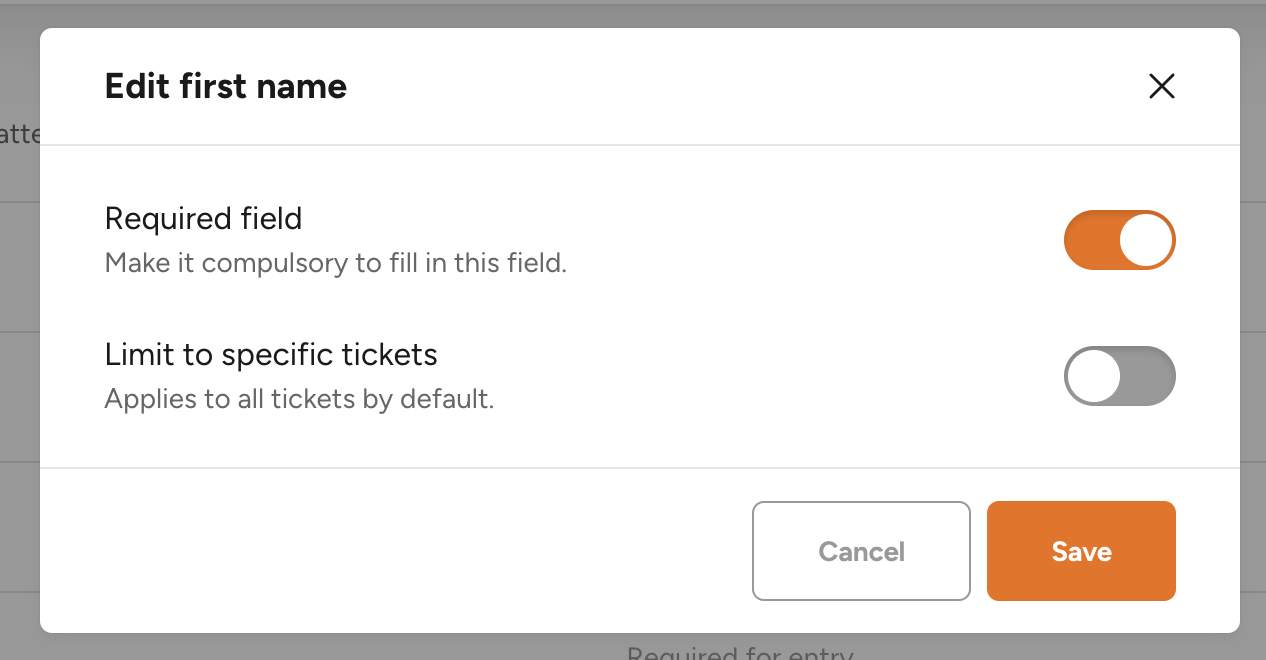The width and height of the screenshot is (1266, 660).
Task: Click the orange track of the enabled switch
Action: (1090, 240)
